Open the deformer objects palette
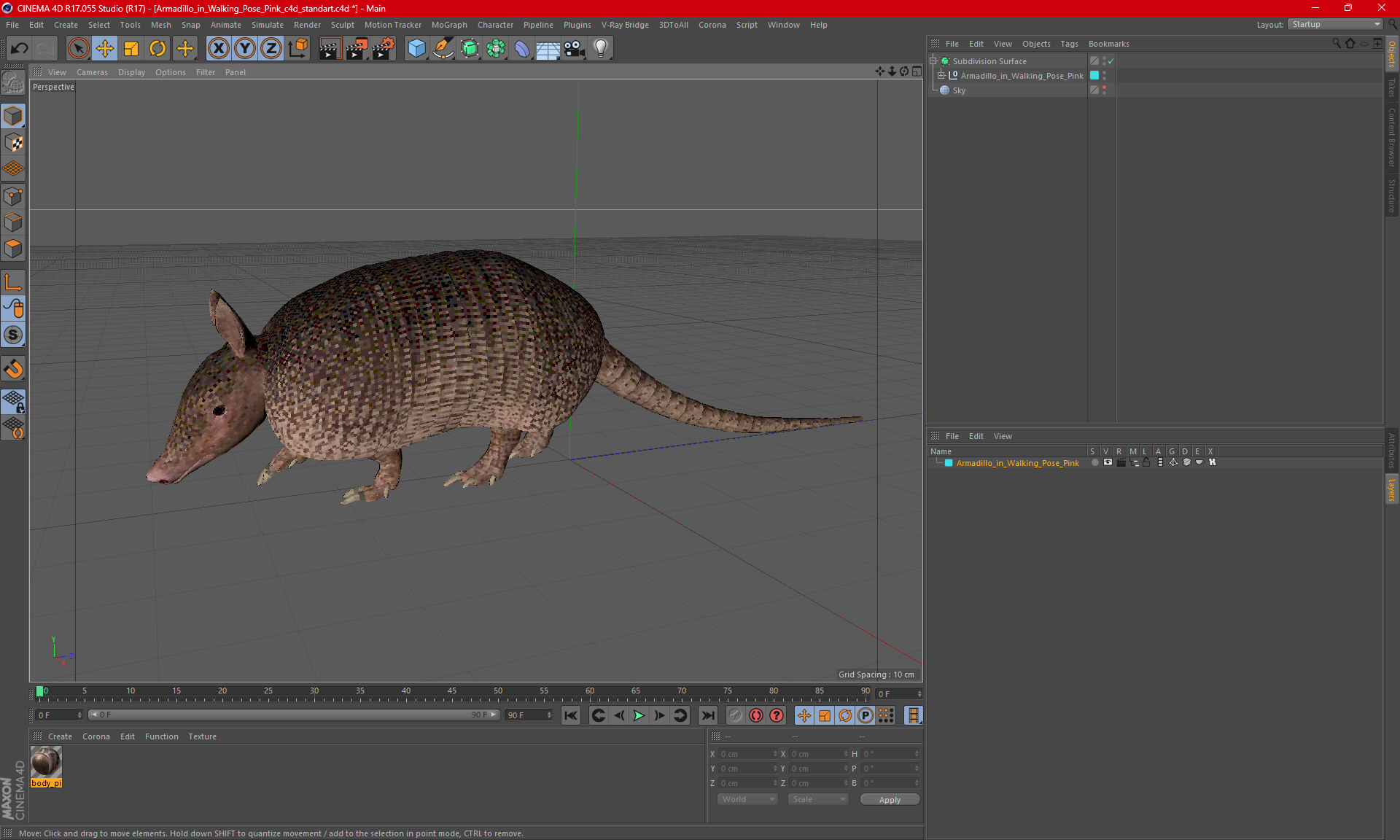 [x=522, y=49]
